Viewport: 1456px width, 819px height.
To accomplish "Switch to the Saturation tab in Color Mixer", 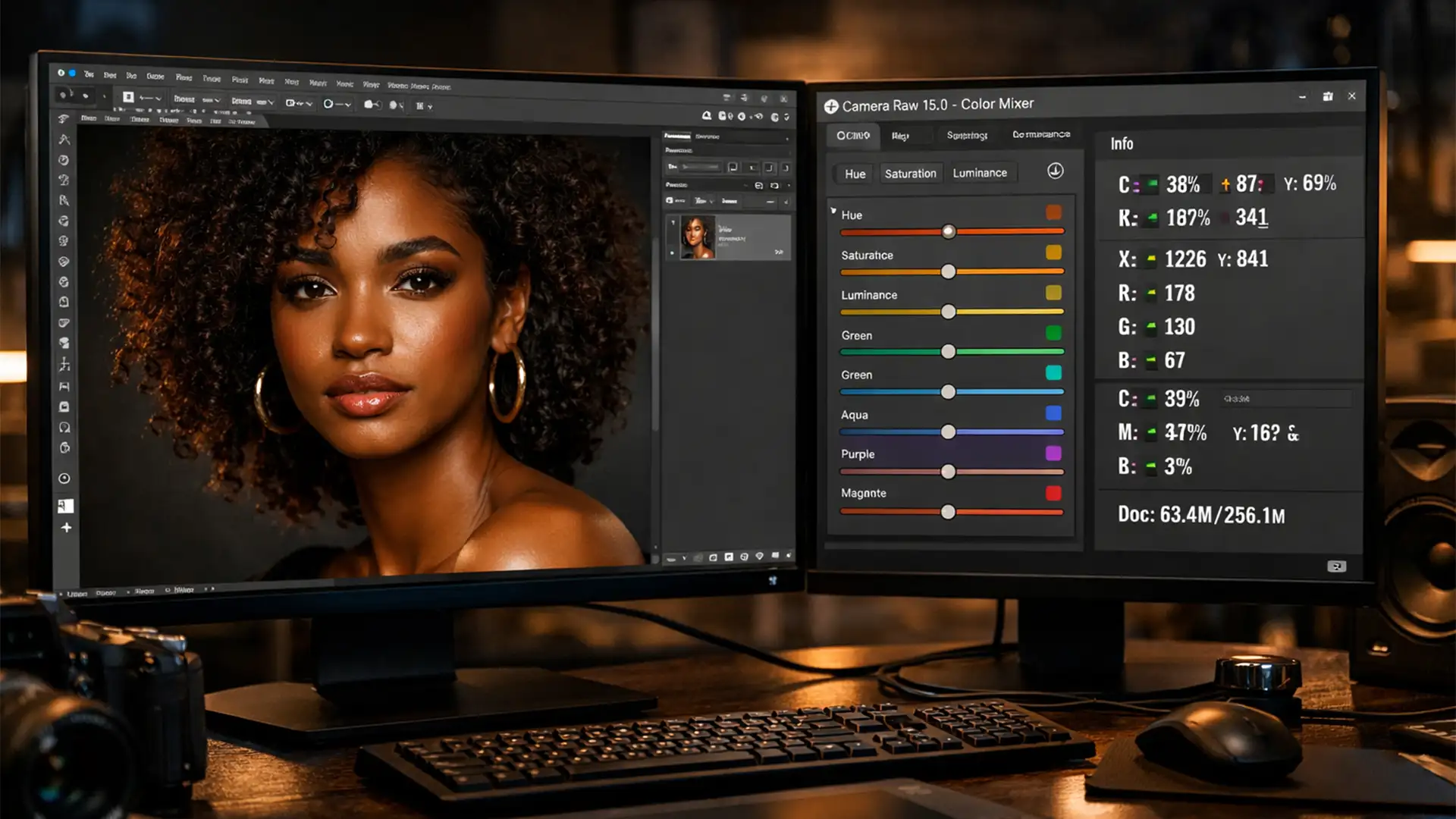I will click(910, 173).
